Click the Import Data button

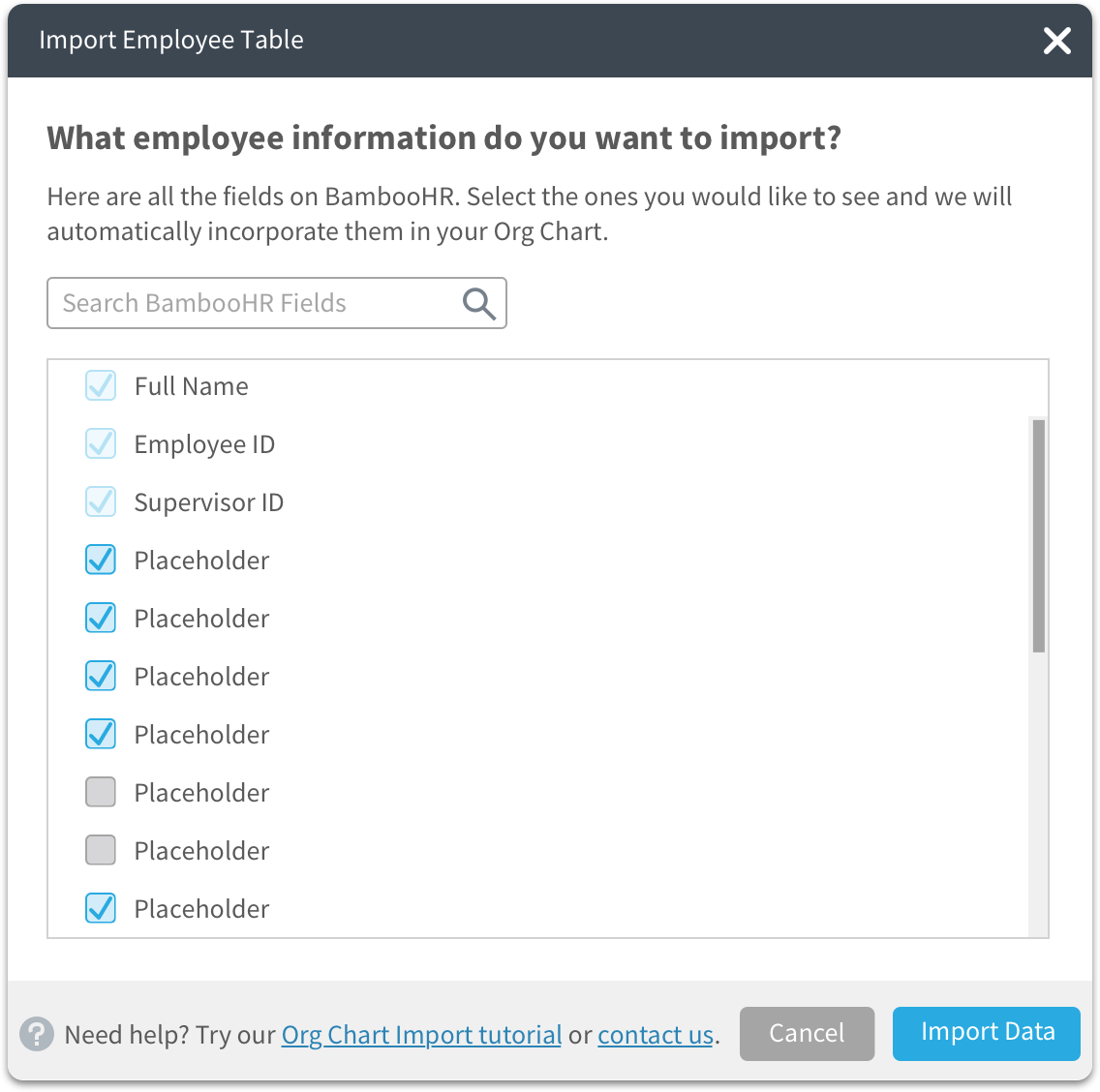987,1033
